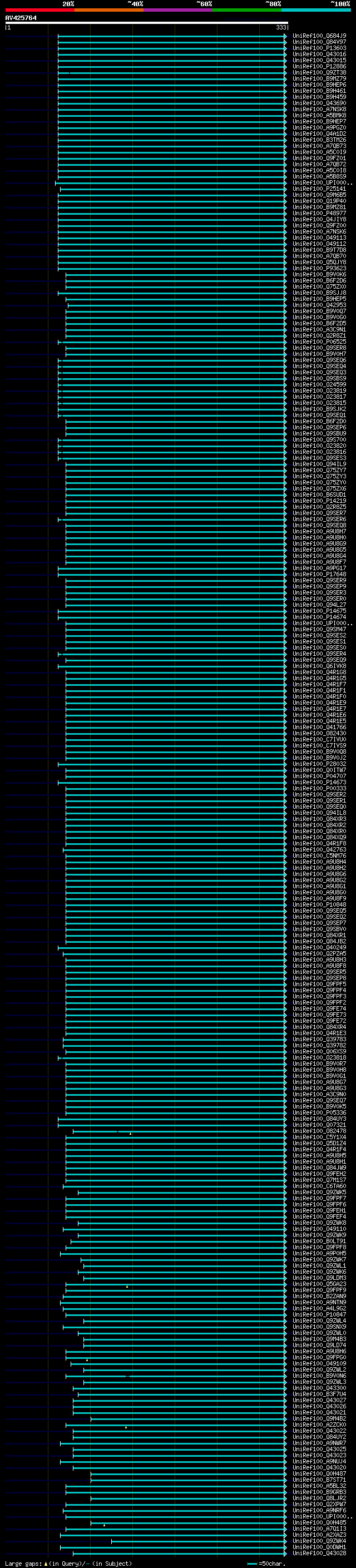Open hit UniRef100_Q9ZT38
Screen dimensions: 356x1568
coord(319,72)
